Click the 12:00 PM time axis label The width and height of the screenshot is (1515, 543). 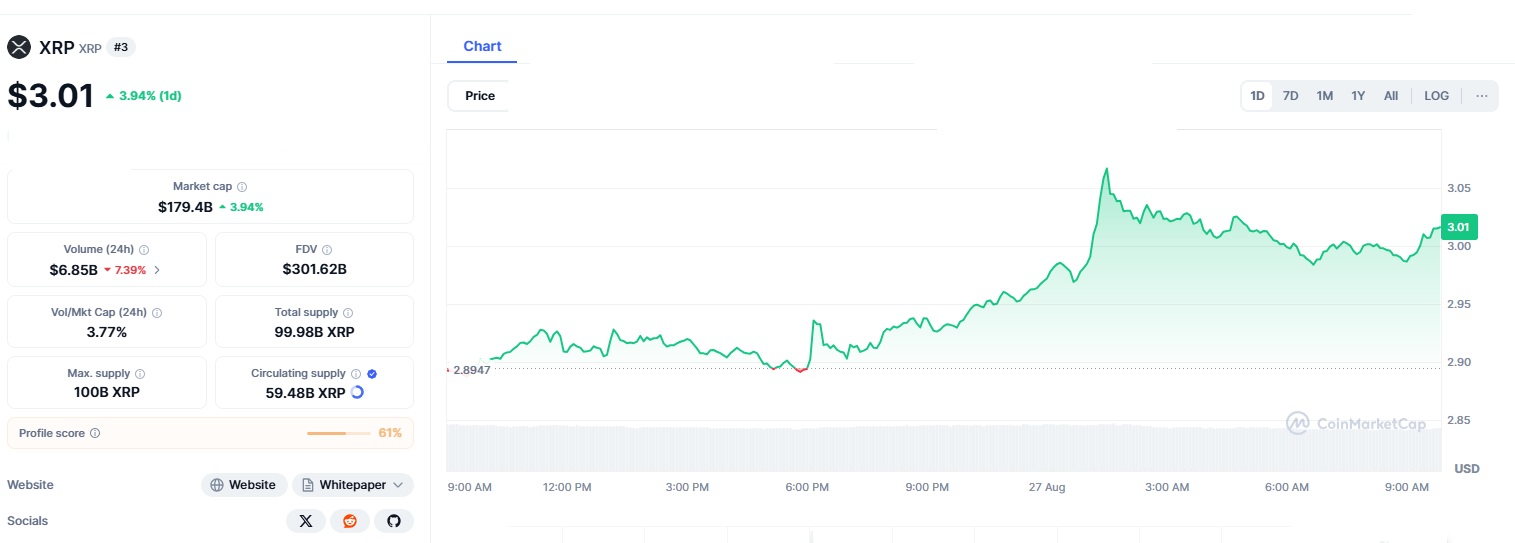[567, 487]
